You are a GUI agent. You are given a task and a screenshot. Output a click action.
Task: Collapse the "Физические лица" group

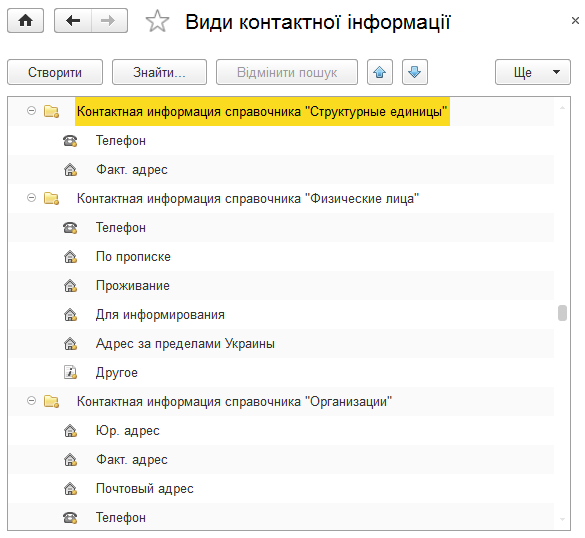click(x=32, y=198)
